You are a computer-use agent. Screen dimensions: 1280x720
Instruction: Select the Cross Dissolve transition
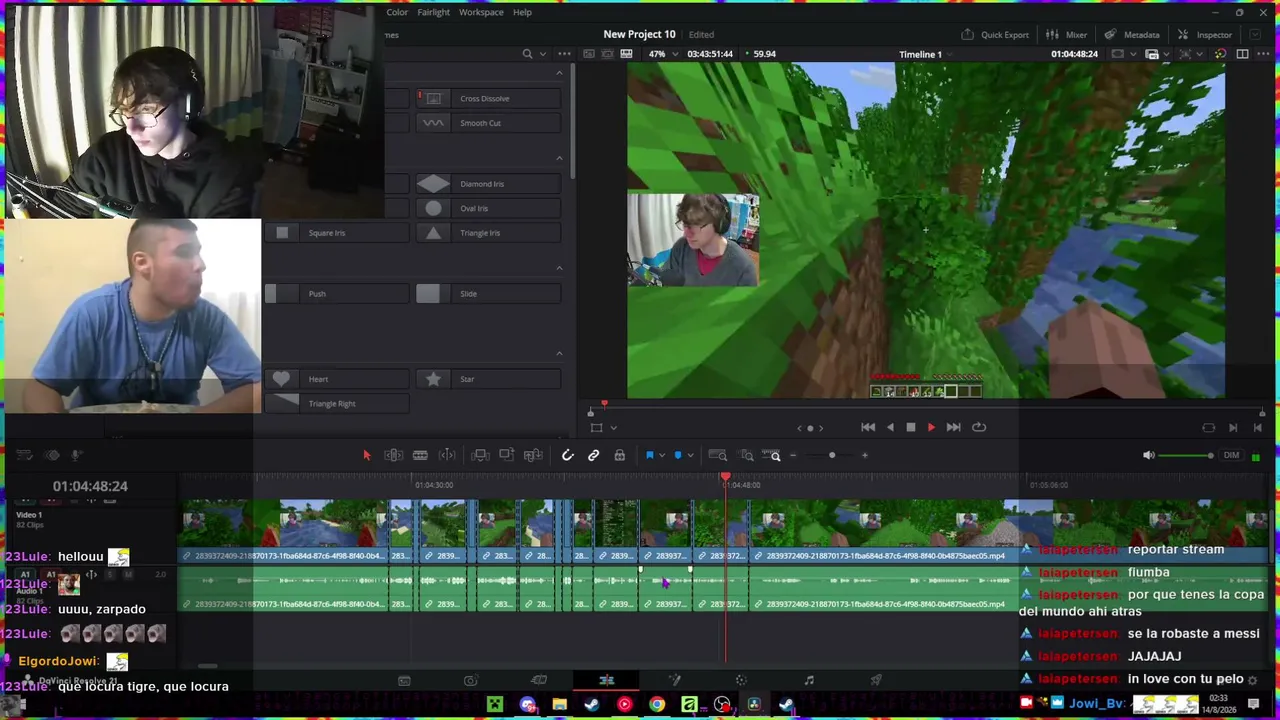click(488, 98)
